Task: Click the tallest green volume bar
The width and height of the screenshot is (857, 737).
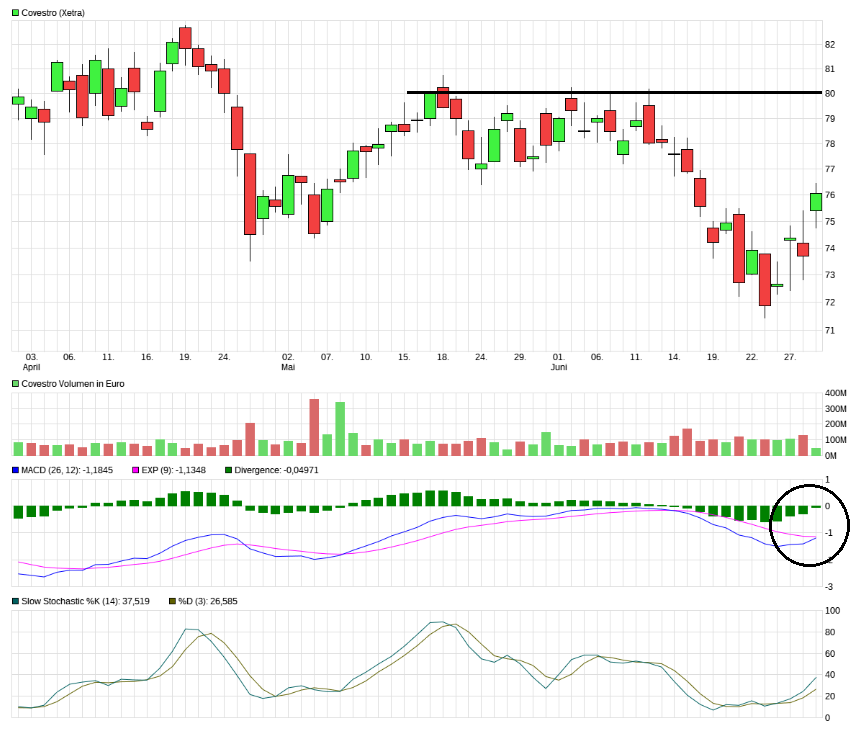Action: tap(340, 429)
